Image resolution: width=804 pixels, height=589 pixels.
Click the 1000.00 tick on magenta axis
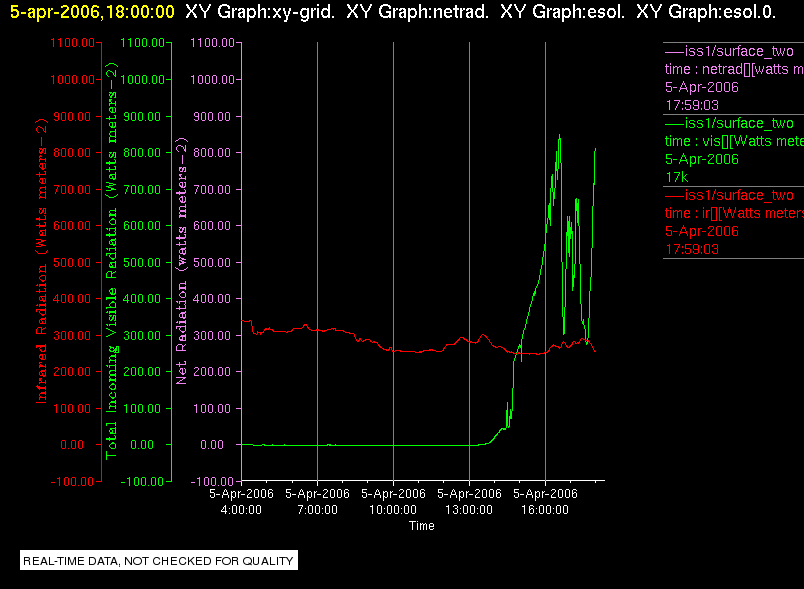(211, 79)
